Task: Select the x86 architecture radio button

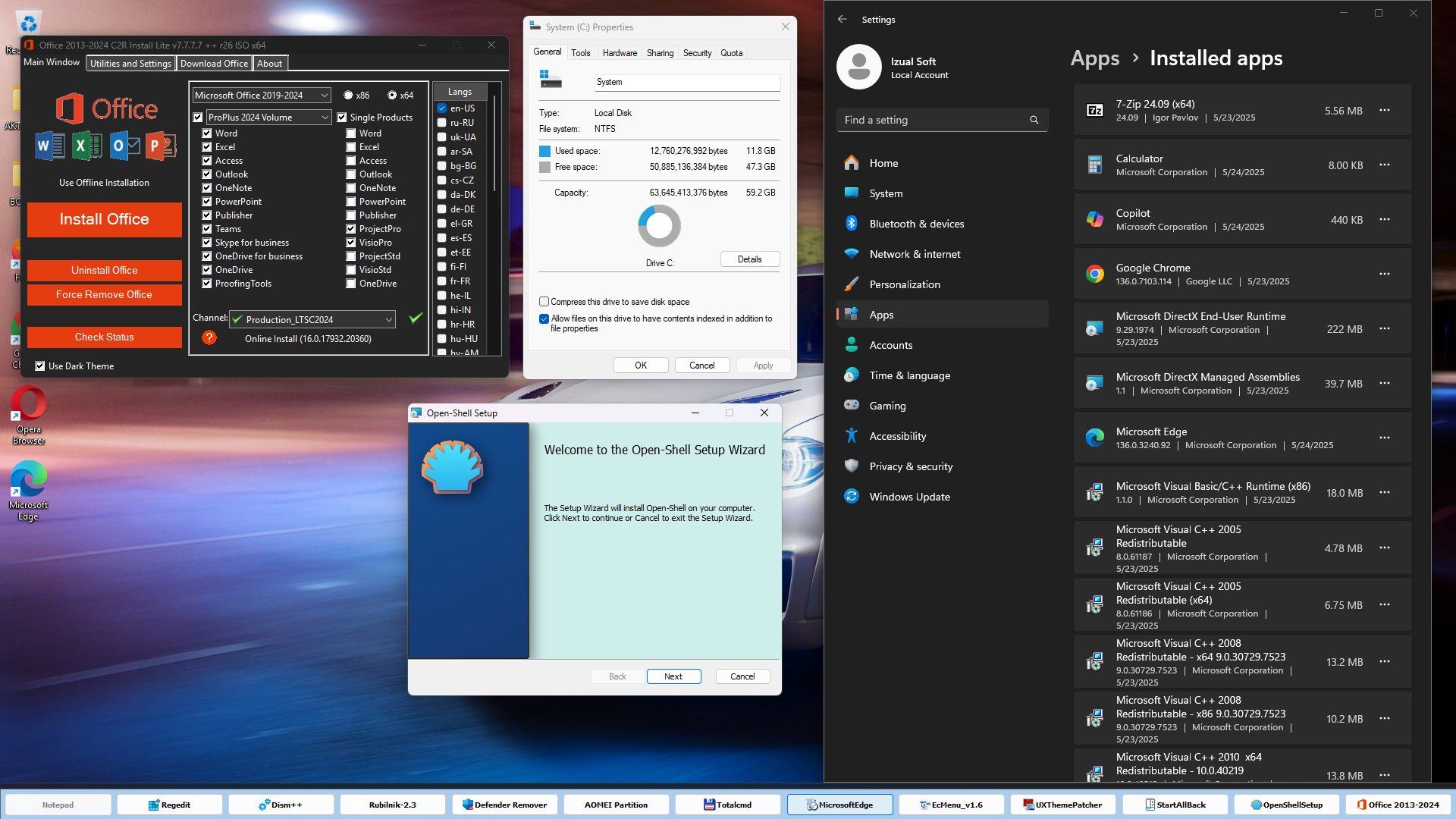Action: point(348,96)
